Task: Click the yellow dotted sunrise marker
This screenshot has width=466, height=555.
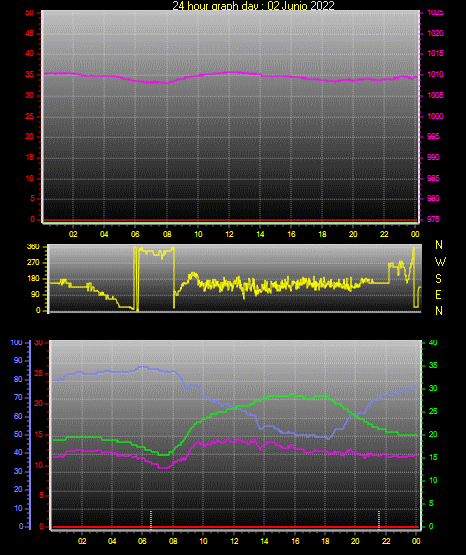Action: (151, 520)
